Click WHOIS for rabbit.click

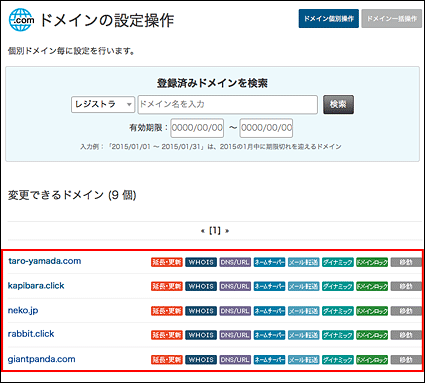click(x=201, y=335)
